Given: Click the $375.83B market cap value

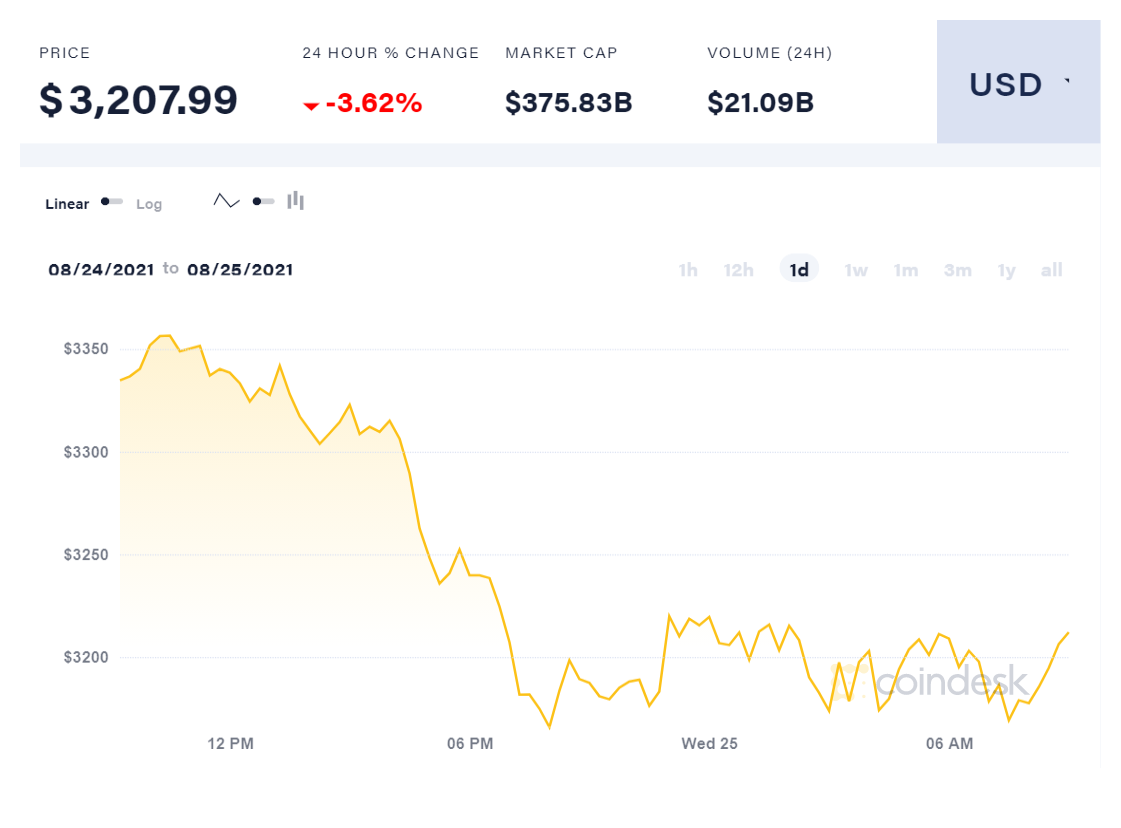Looking at the screenshot, I should pos(568,102).
